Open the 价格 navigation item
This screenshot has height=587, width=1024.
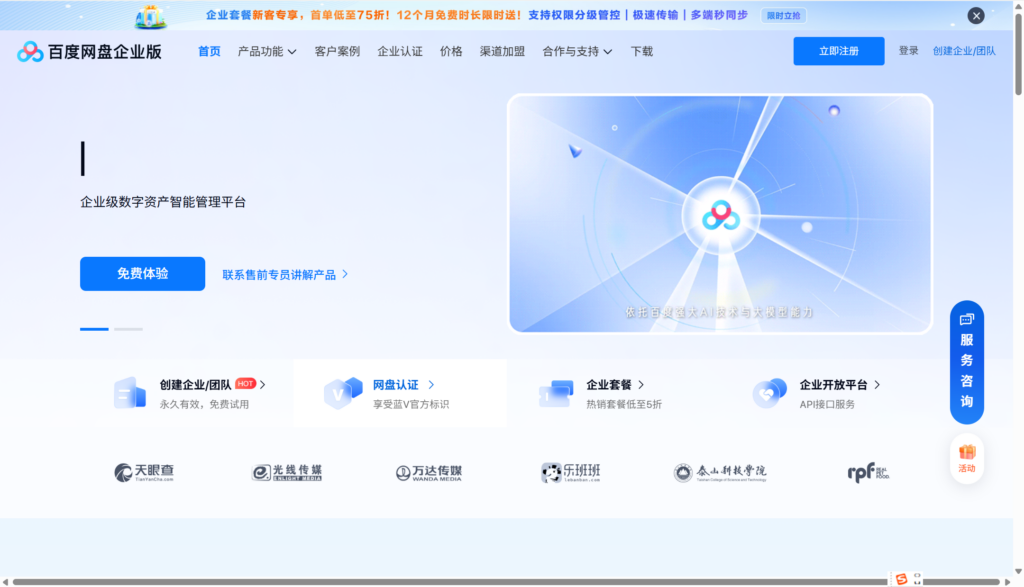(451, 50)
